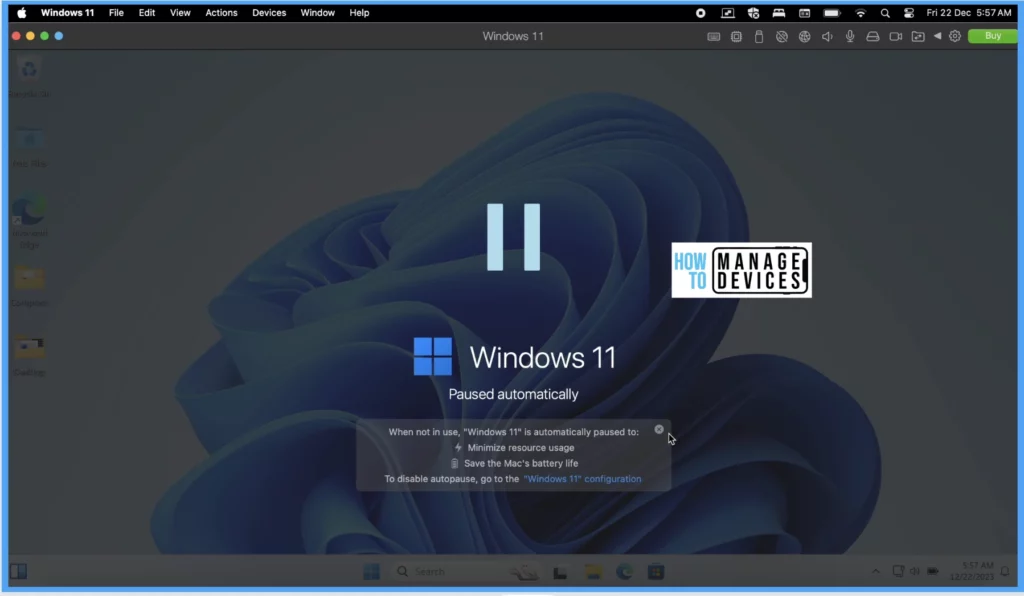
Task: Open the bed Focus icon in menu bar
Action: click(x=778, y=12)
